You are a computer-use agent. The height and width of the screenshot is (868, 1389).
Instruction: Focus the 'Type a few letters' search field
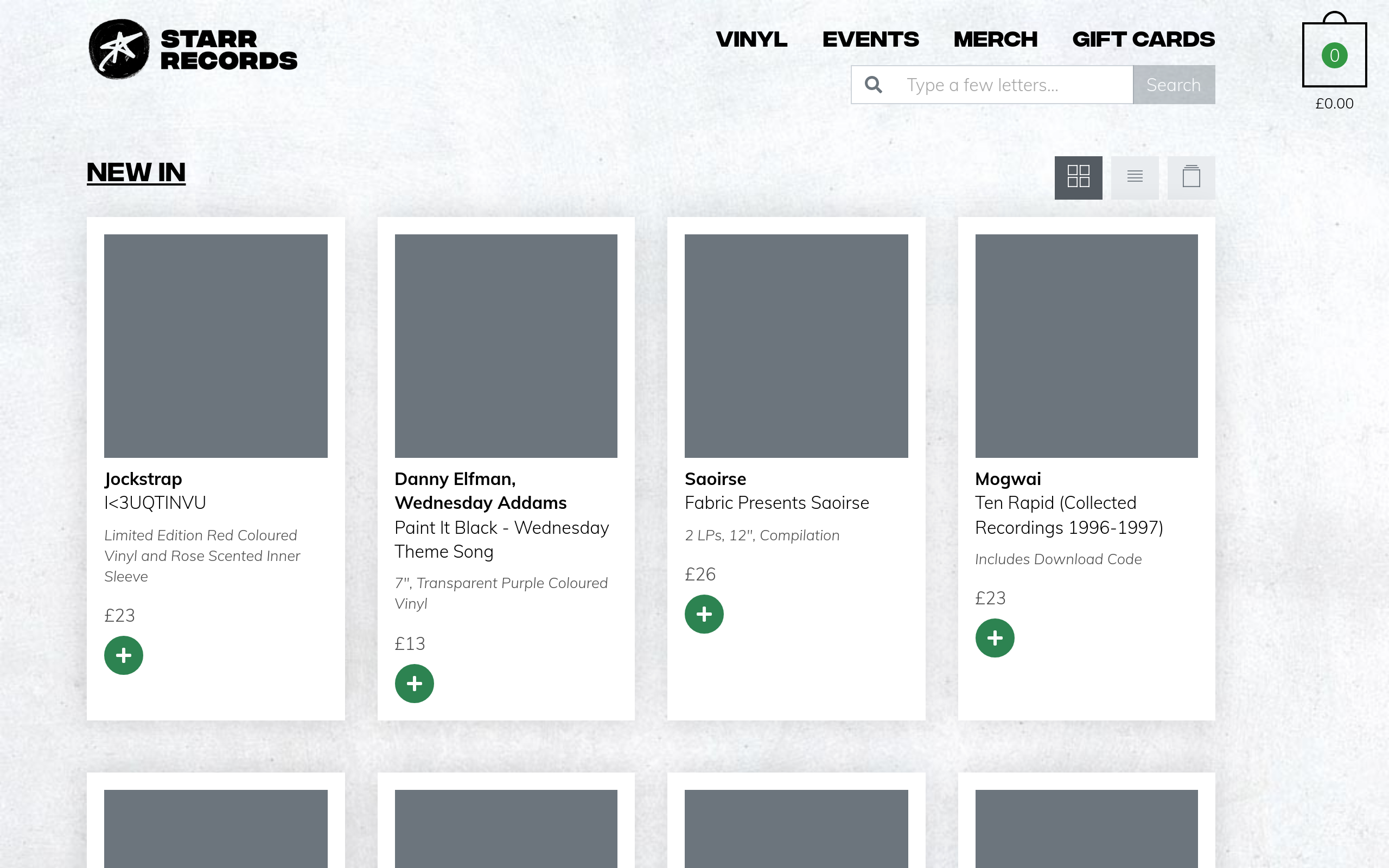tap(1013, 85)
